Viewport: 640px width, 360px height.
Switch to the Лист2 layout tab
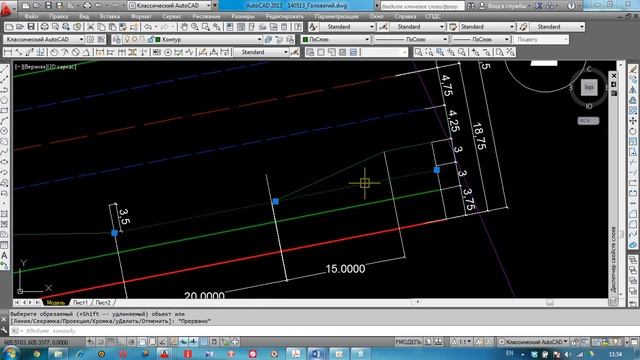click(103, 302)
